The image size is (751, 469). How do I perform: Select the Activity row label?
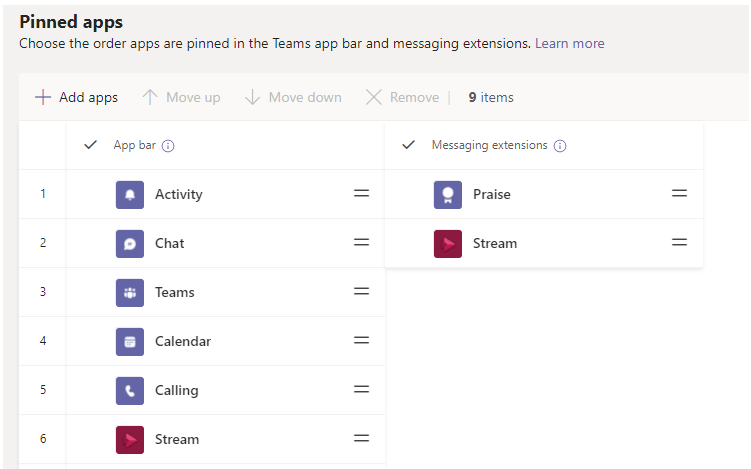179,194
